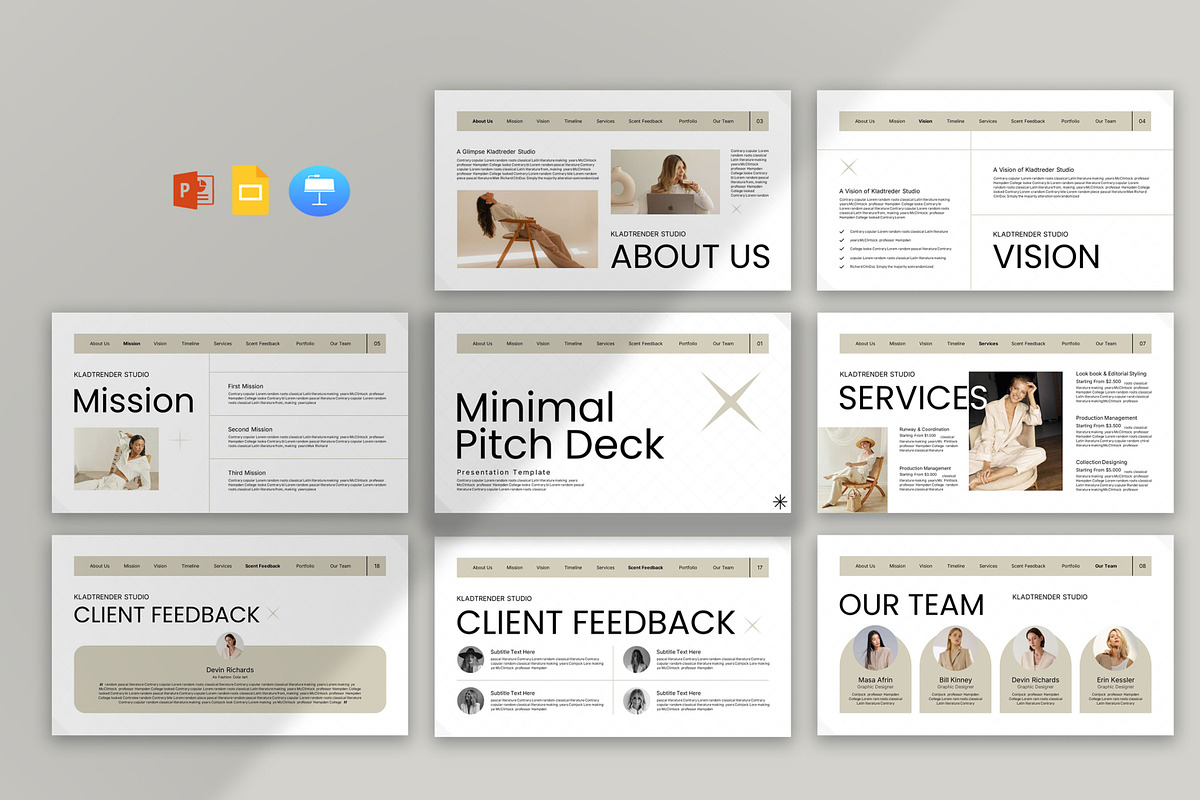Image resolution: width=1200 pixels, height=800 pixels.
Task: Click "Look book & Editorial Styling" text
Action: (x=1111, y=374)
